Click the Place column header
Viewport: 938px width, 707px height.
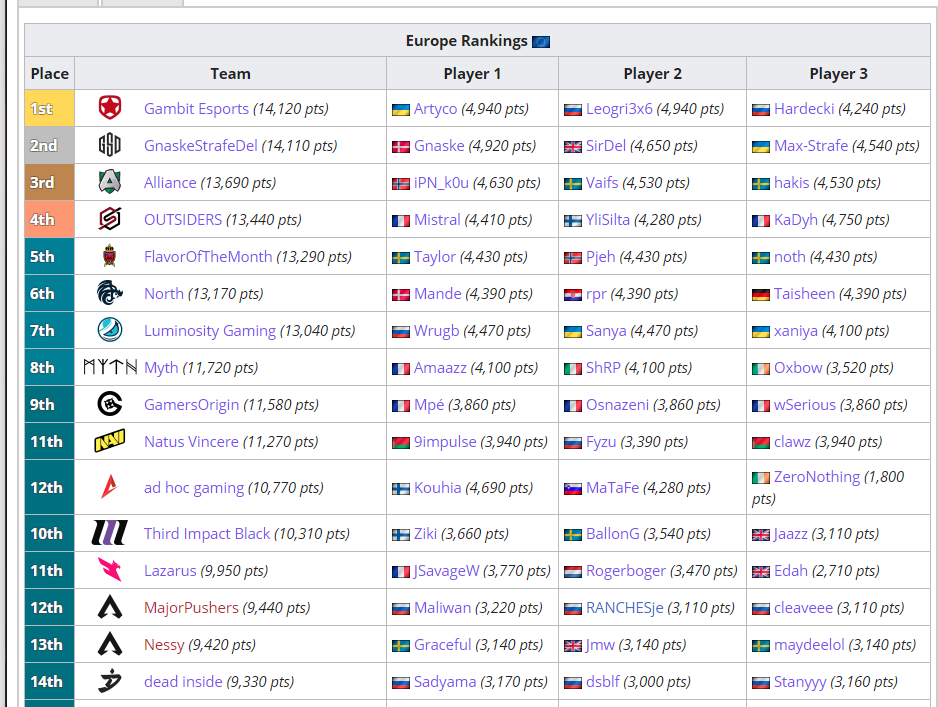pos(50,74)
